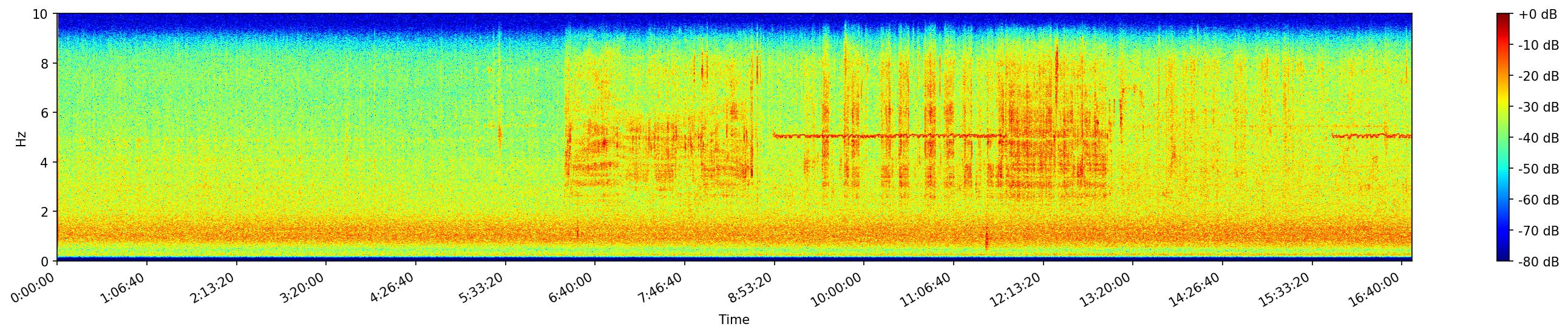This screenshot has height=335, width=1568.
Task: Click the 'Hz' y-axis title
Action: pyautogui.click(x=21, y=138)
